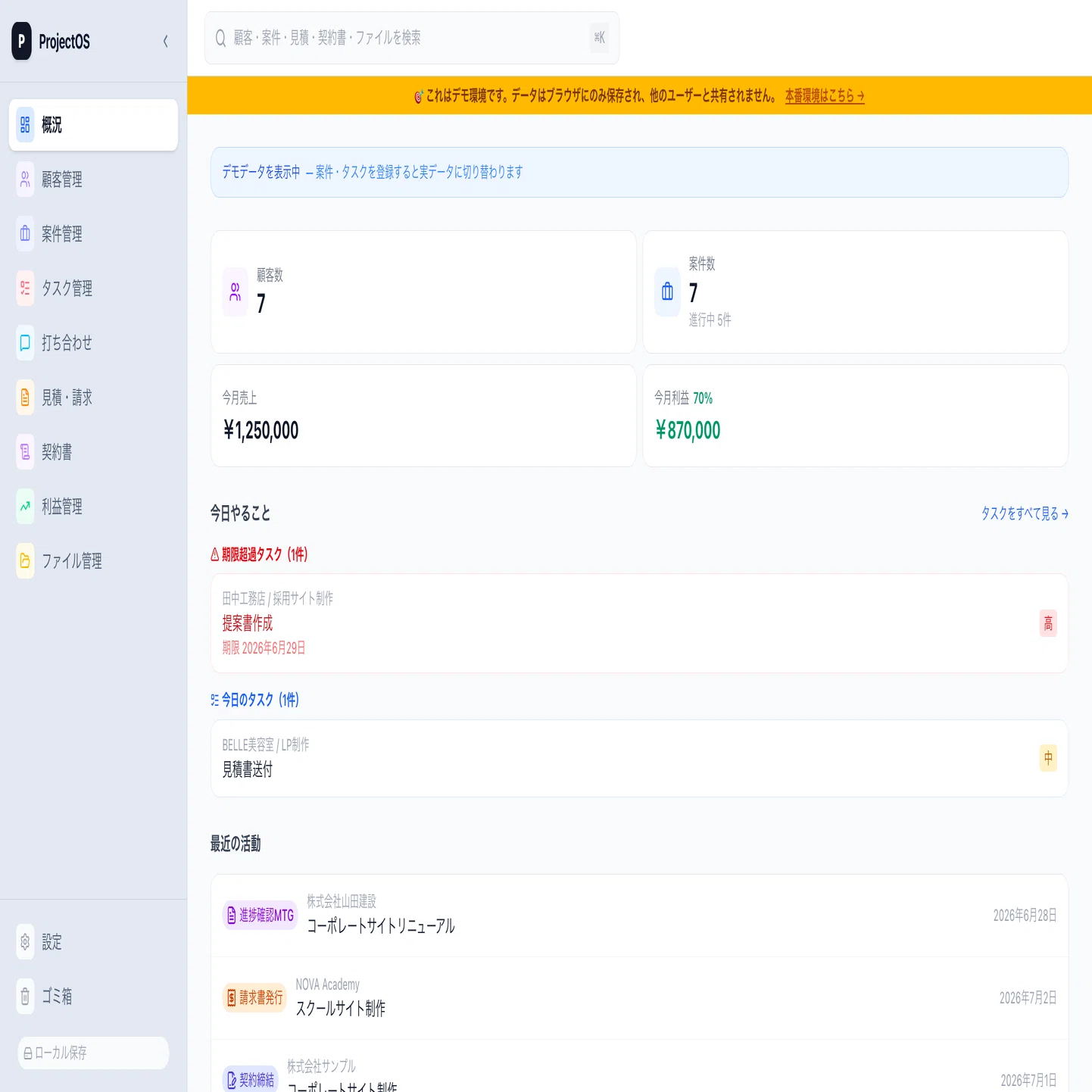Click the 進捗確認MTG activity tag
The height and width of the screenshot is (1092, 1092).
(x=260, y=916)
